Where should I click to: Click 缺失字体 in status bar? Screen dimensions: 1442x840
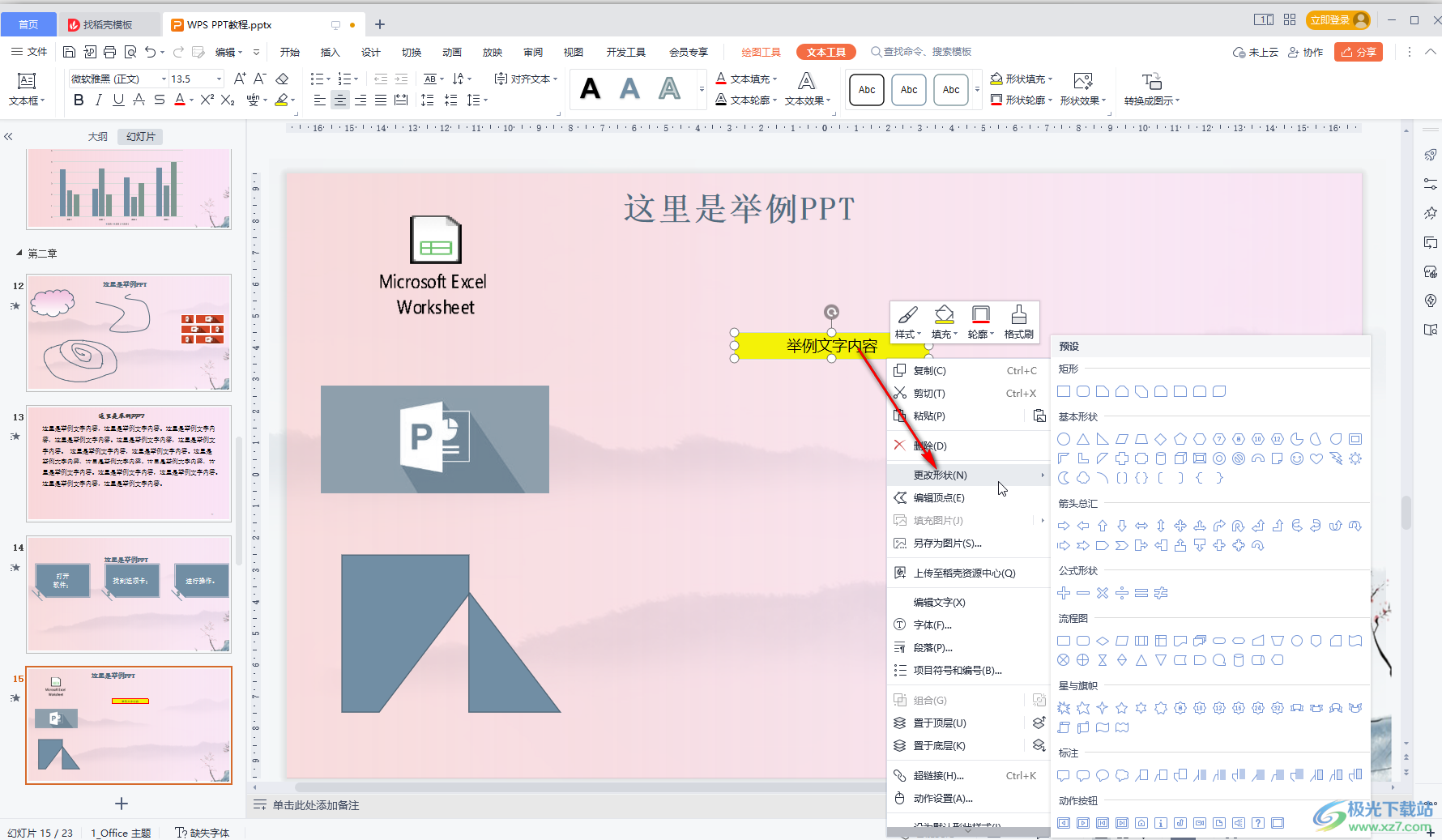(x=203, y=833)
